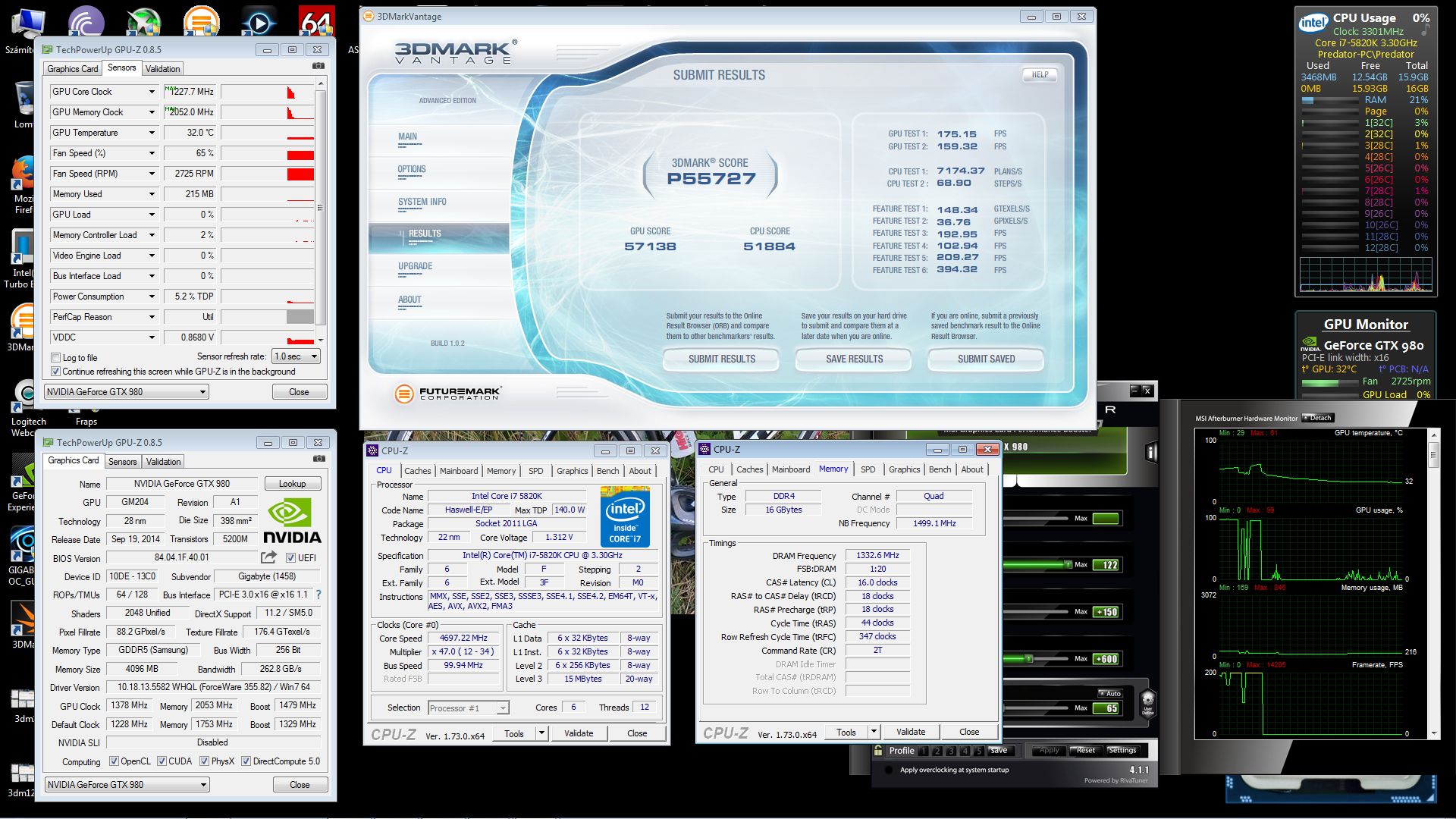Viewport: 1456px width, 819px height.
Task: Click the GPU-Z Sensors window title icon
Action: tap(48, 49)
